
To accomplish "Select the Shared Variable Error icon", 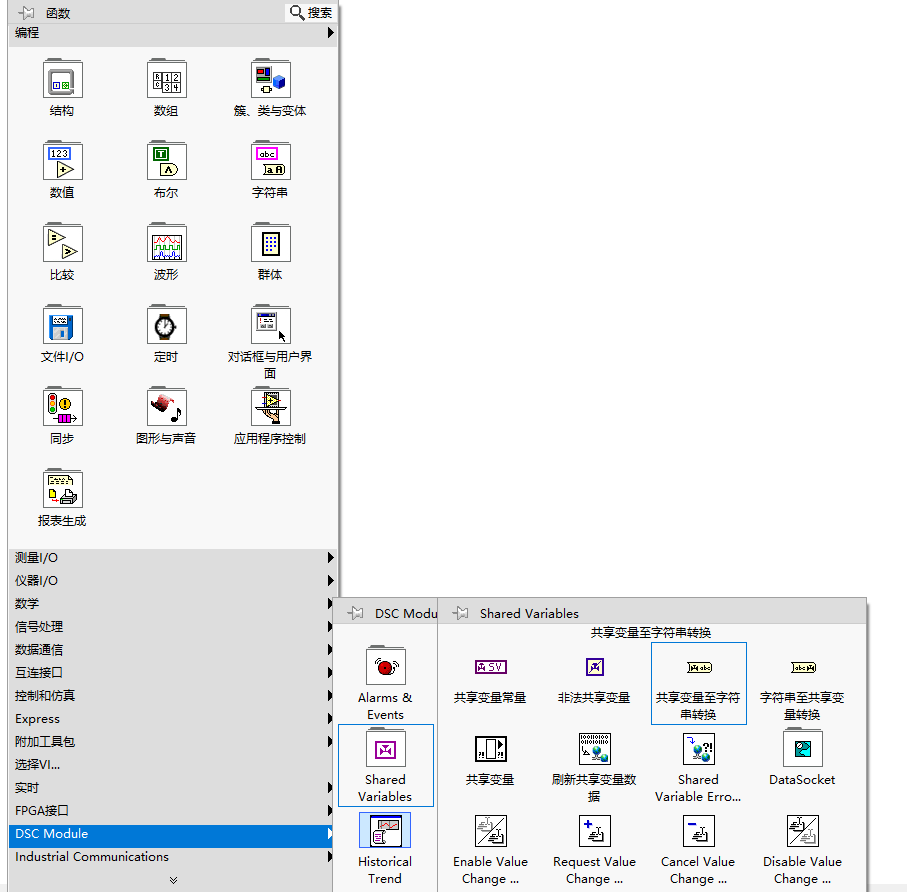I will (x=699, y=749).
